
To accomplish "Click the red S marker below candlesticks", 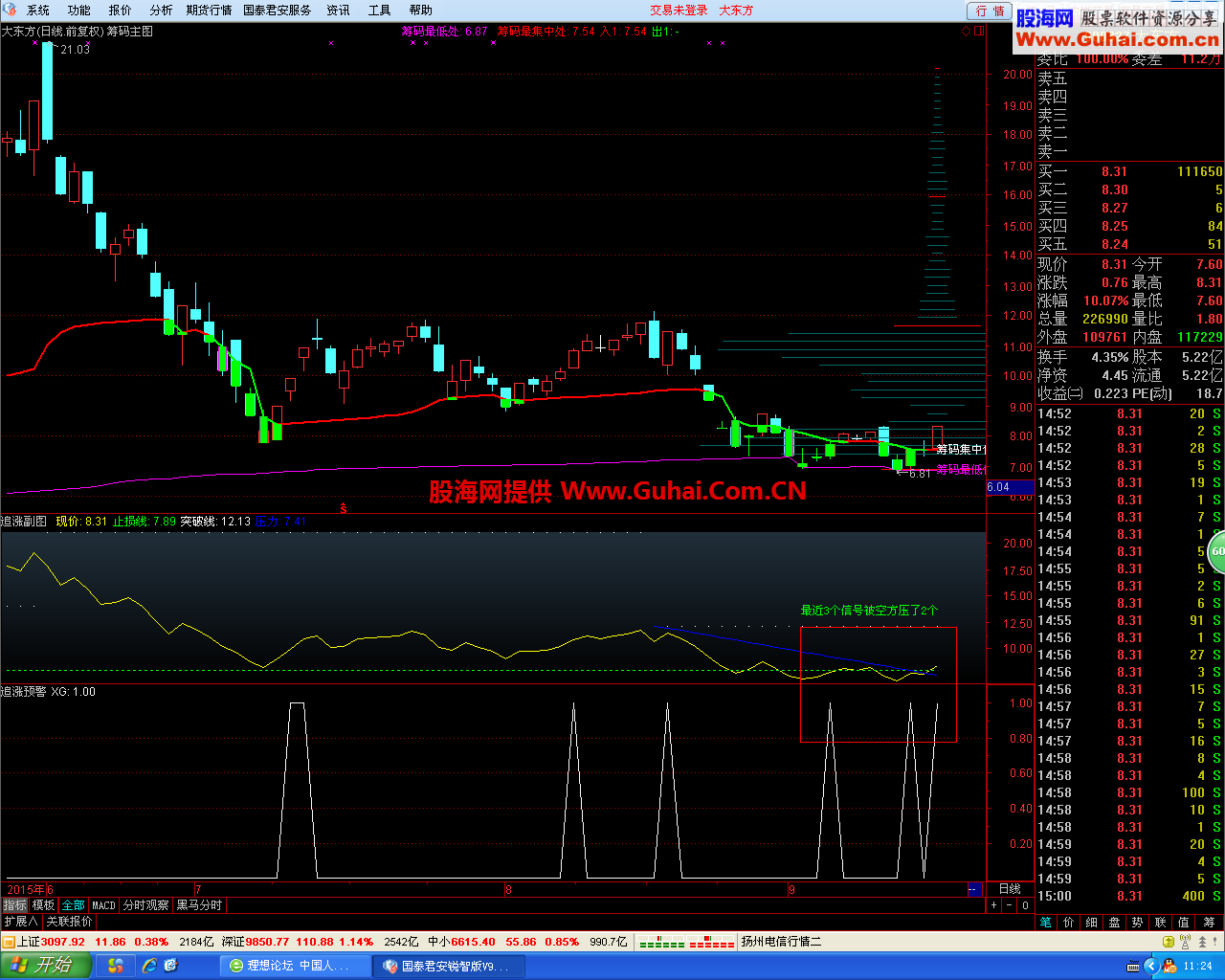I will [343, 508].
